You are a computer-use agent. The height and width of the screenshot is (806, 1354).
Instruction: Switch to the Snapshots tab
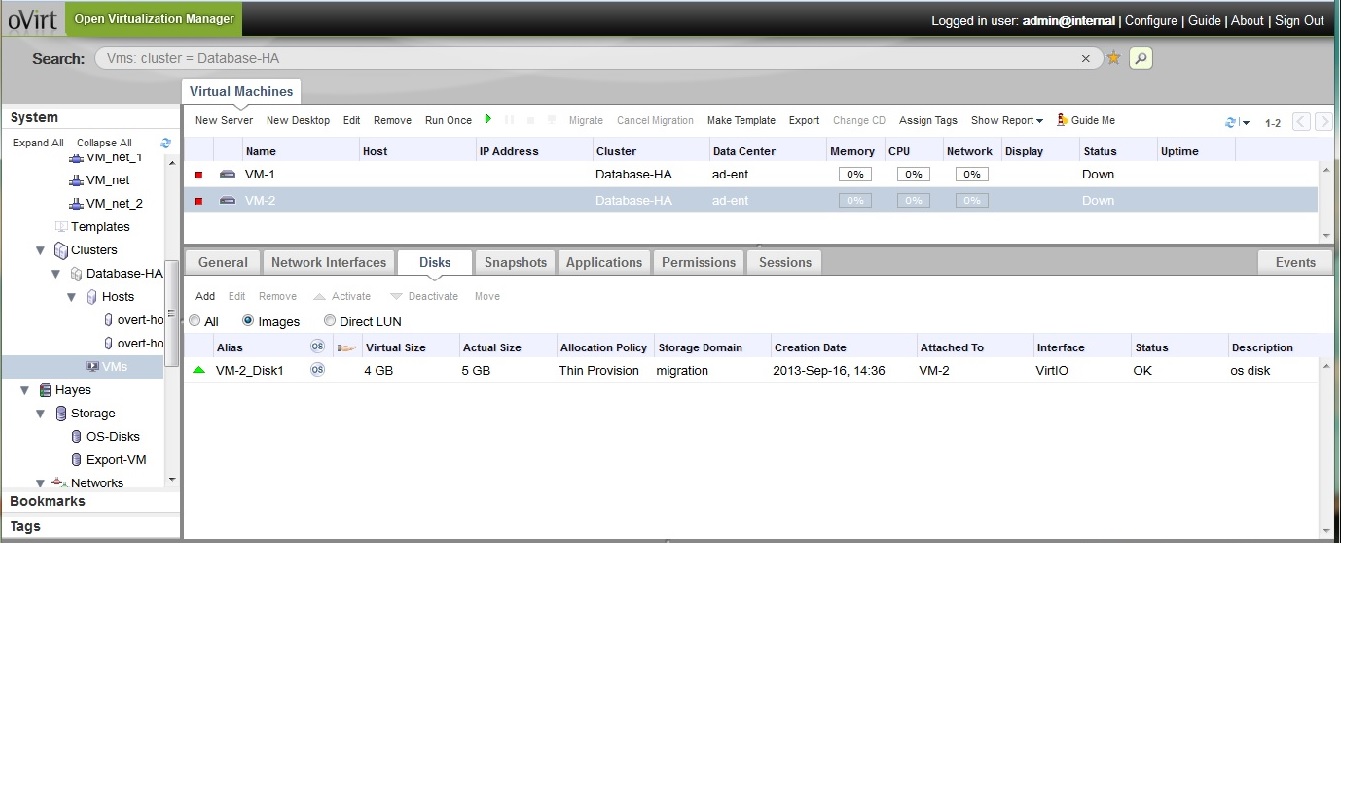click(515, 262)
